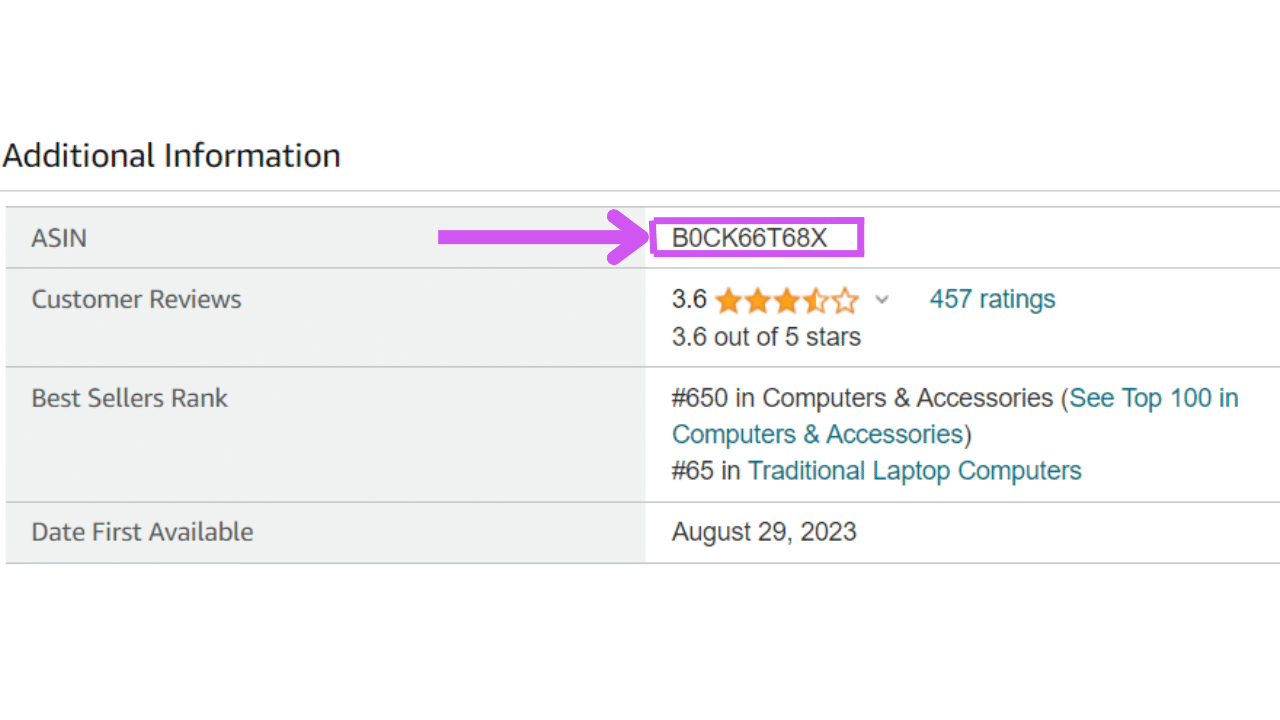The image size is (1280, 720).
Task: Click the Additional Information heading
Action: tap(171, 156)
